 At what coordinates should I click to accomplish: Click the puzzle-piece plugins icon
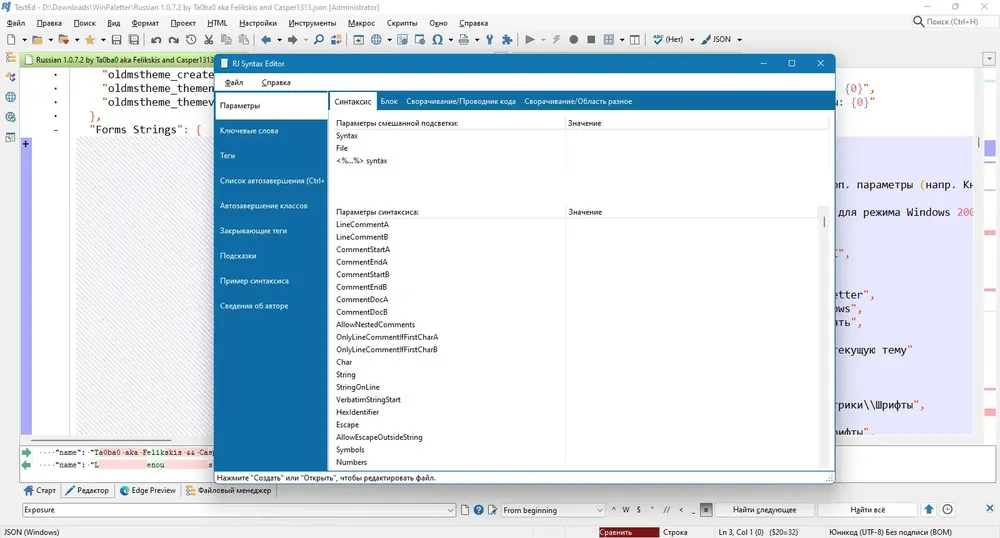point(507,40)
